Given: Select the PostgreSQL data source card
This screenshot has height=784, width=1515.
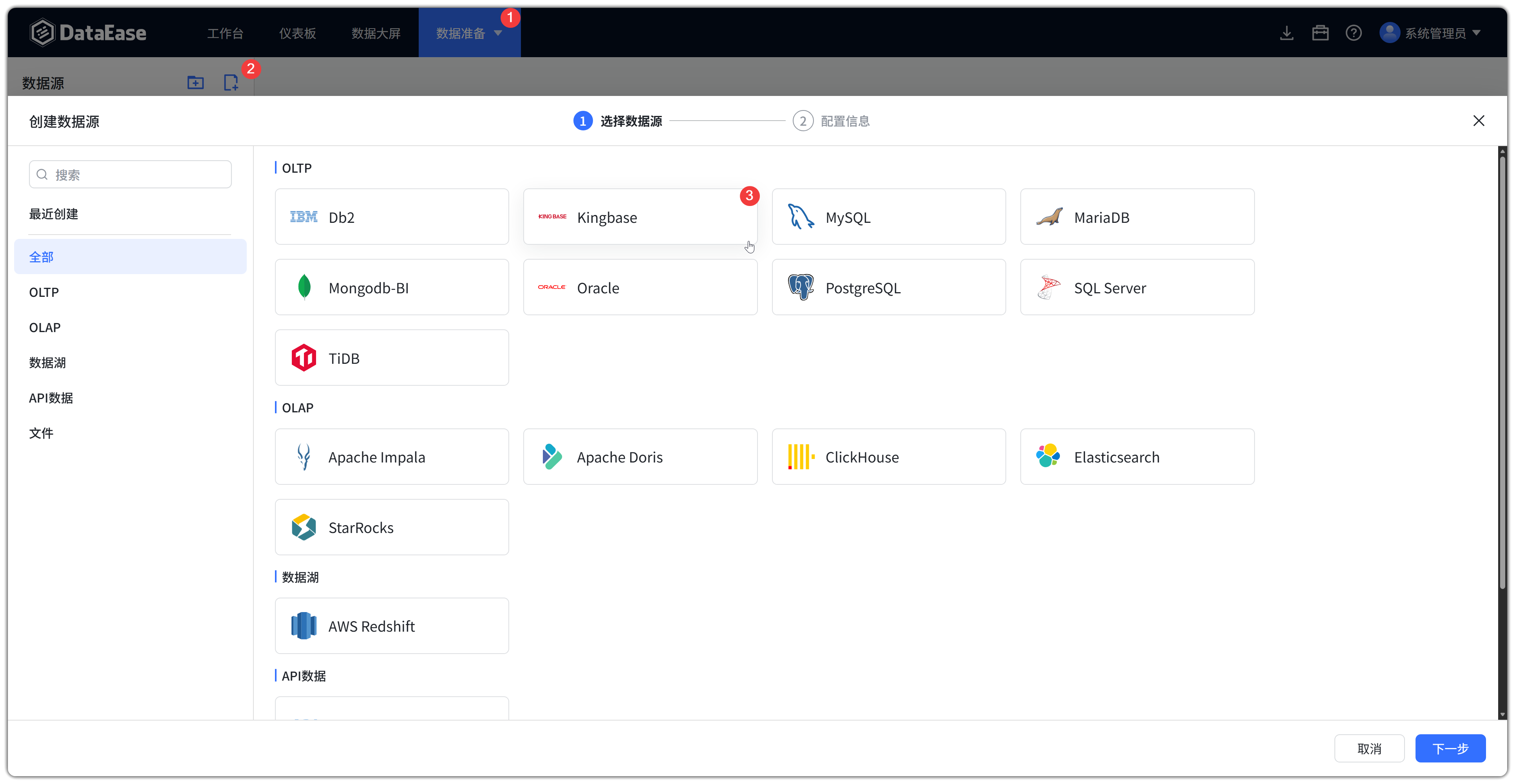Looking at the screenshot, I should [x=889, y=287].
